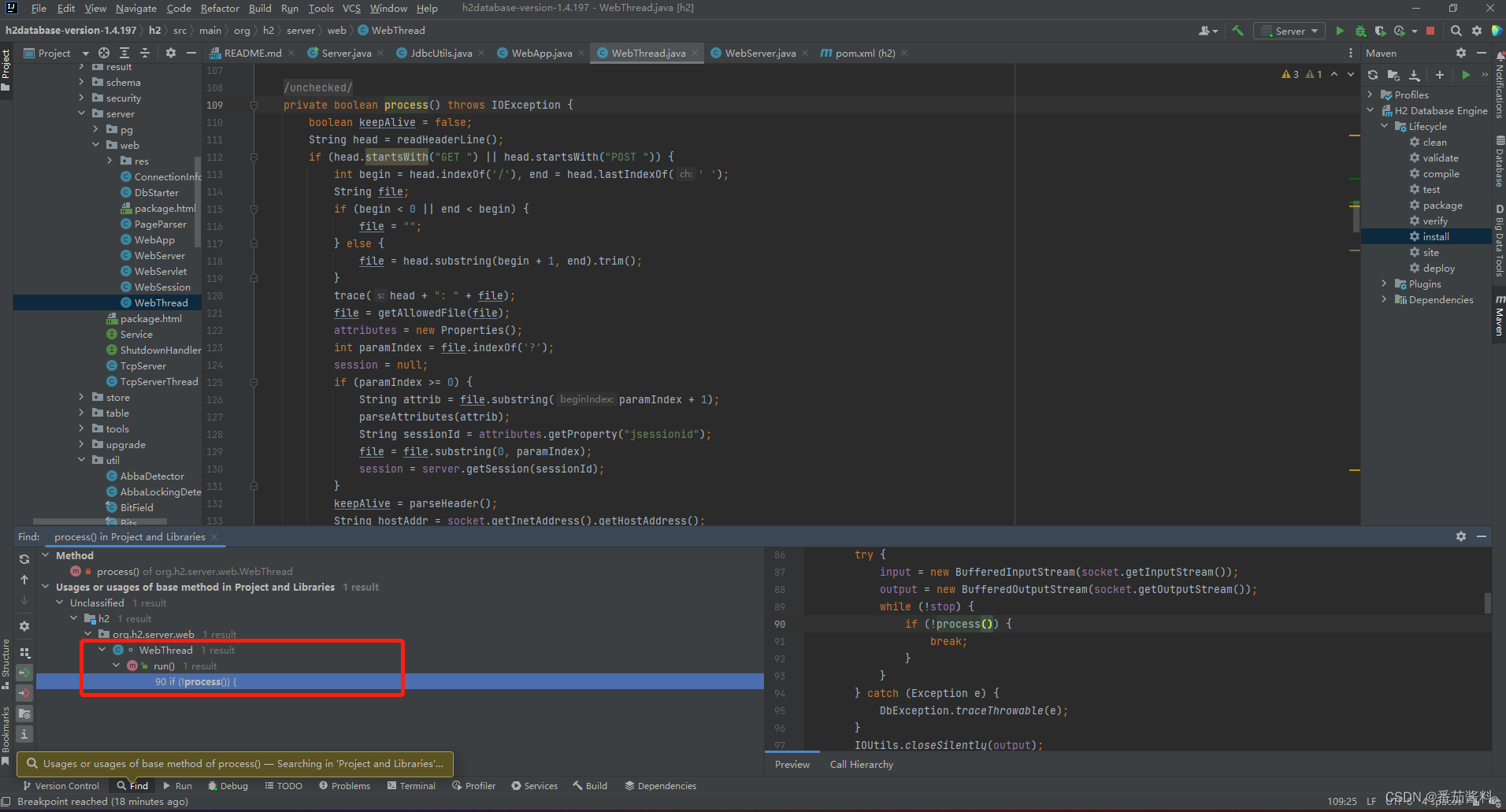1506x812 pixels.
Task: Switch to pom.xml (h2) tab
Action: (x=865, y=53)
